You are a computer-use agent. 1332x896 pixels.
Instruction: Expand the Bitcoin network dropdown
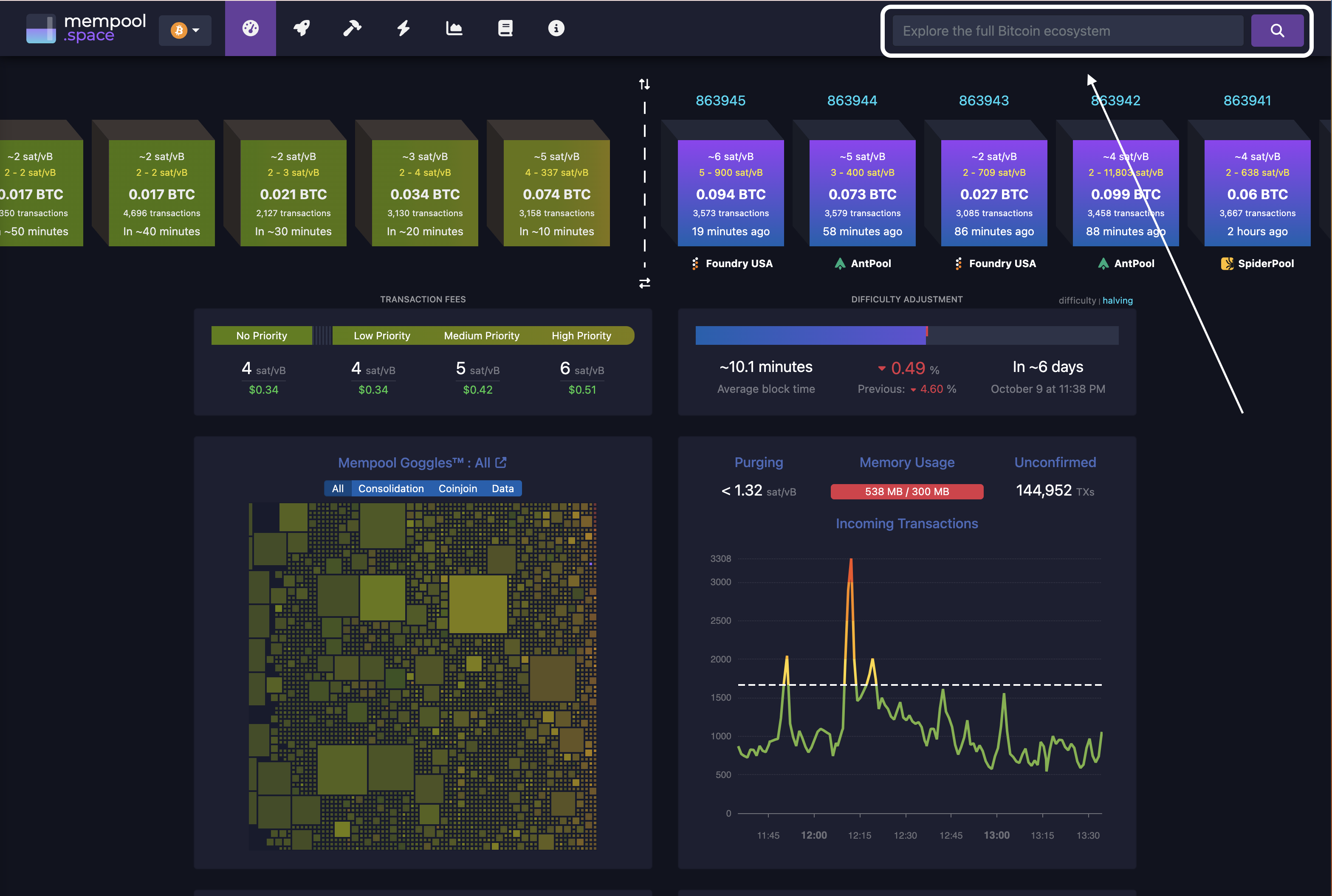point(185,30)
